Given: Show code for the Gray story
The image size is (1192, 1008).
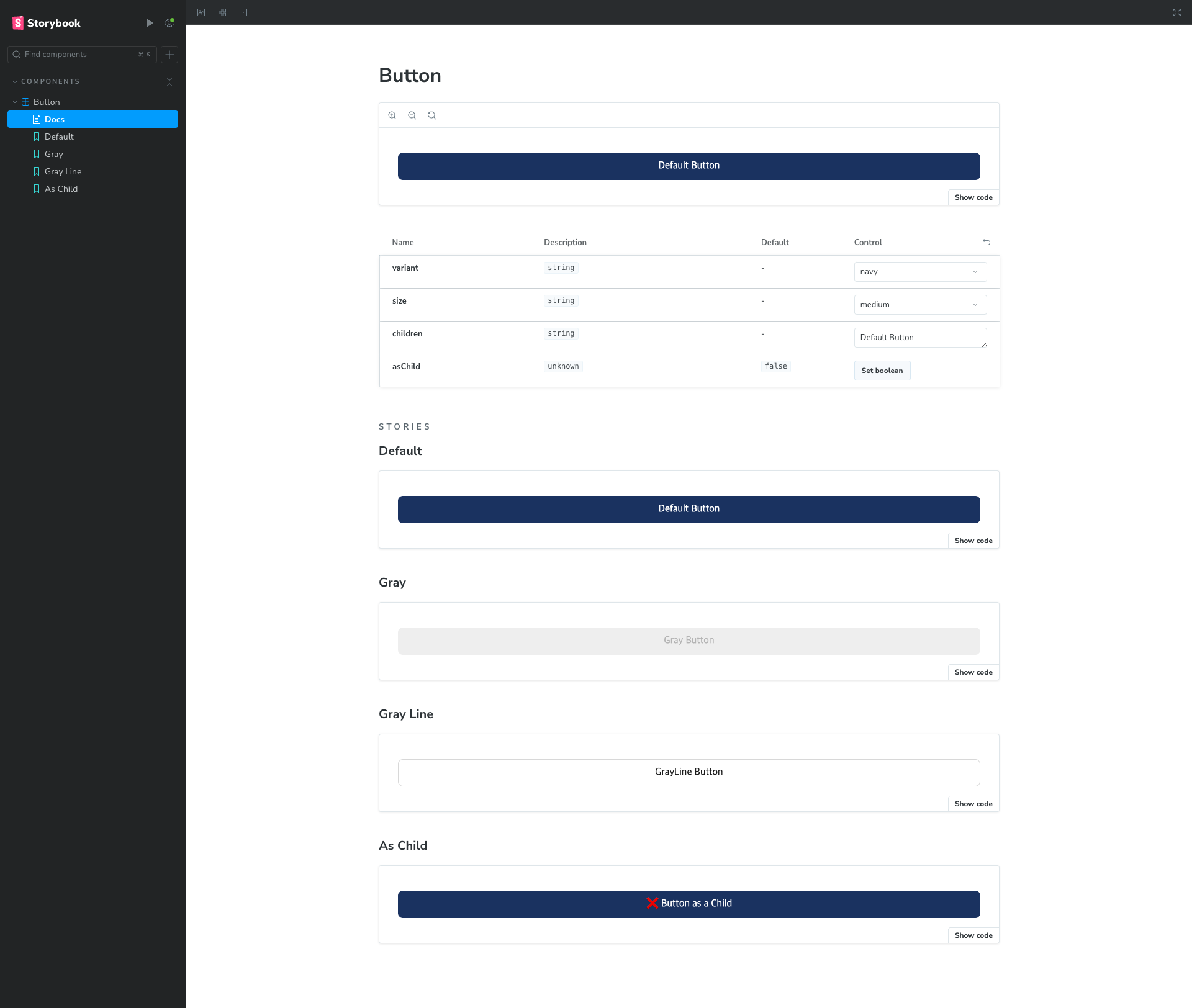Looking at the screenshot, I should [x=973, y=672].
